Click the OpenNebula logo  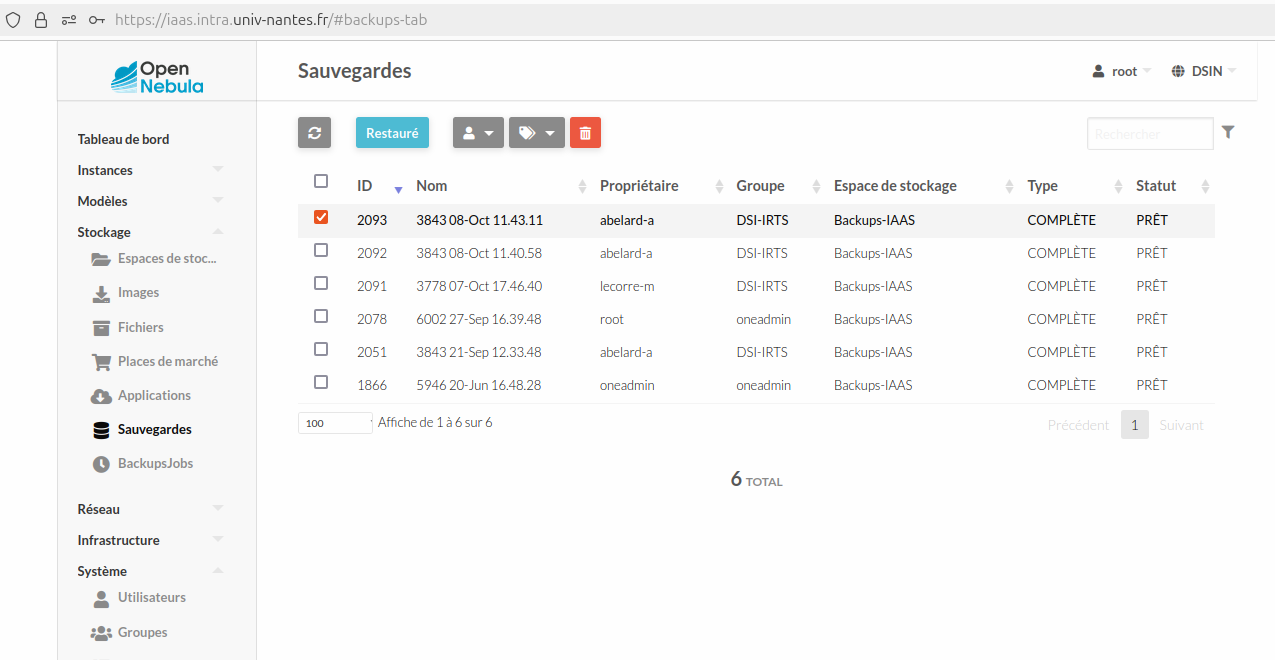click(x=157, y=76)
